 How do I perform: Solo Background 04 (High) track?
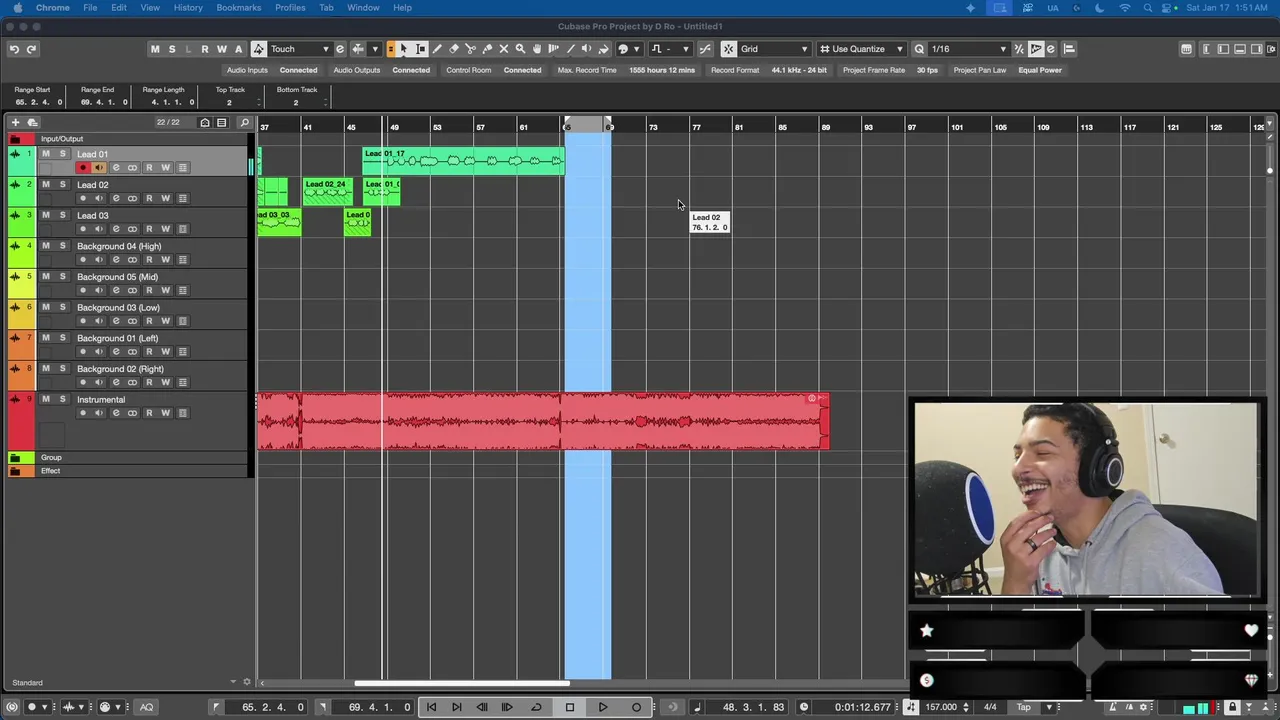(62, 246)
